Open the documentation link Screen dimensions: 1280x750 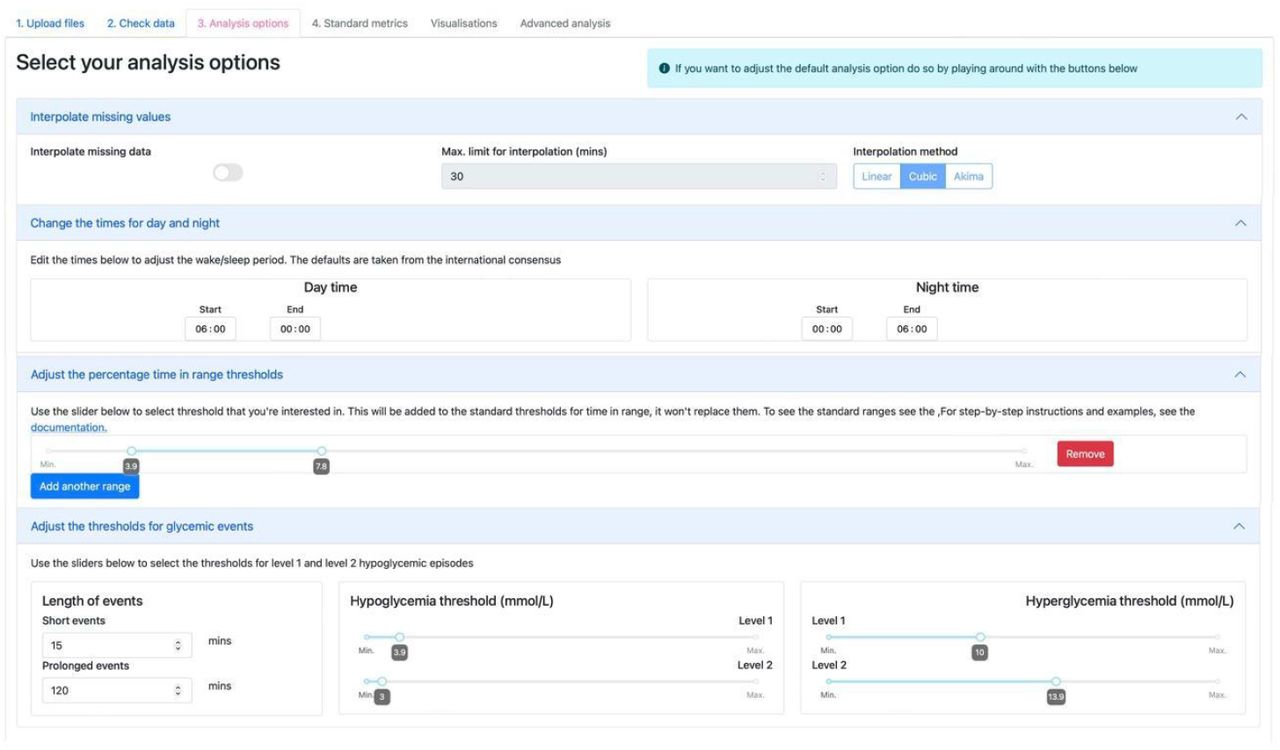point(69,427)
